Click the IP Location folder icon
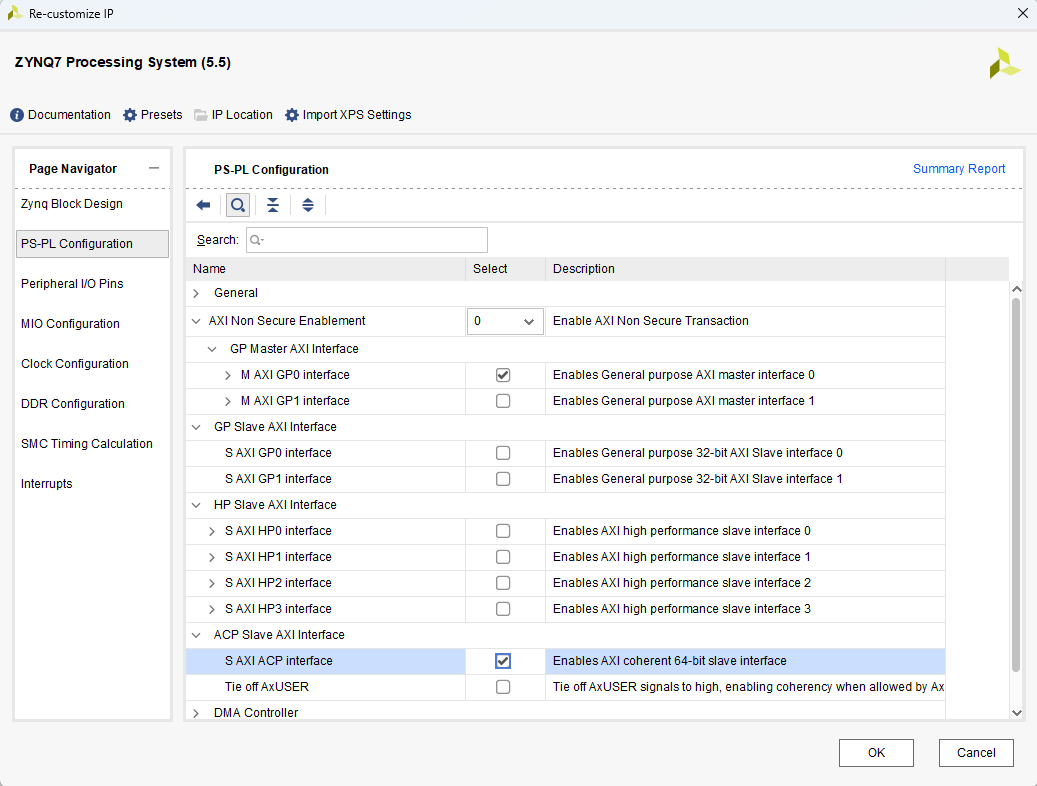Image resolution: width=1037 pixels, height=786 pixels. pos(200,115)
